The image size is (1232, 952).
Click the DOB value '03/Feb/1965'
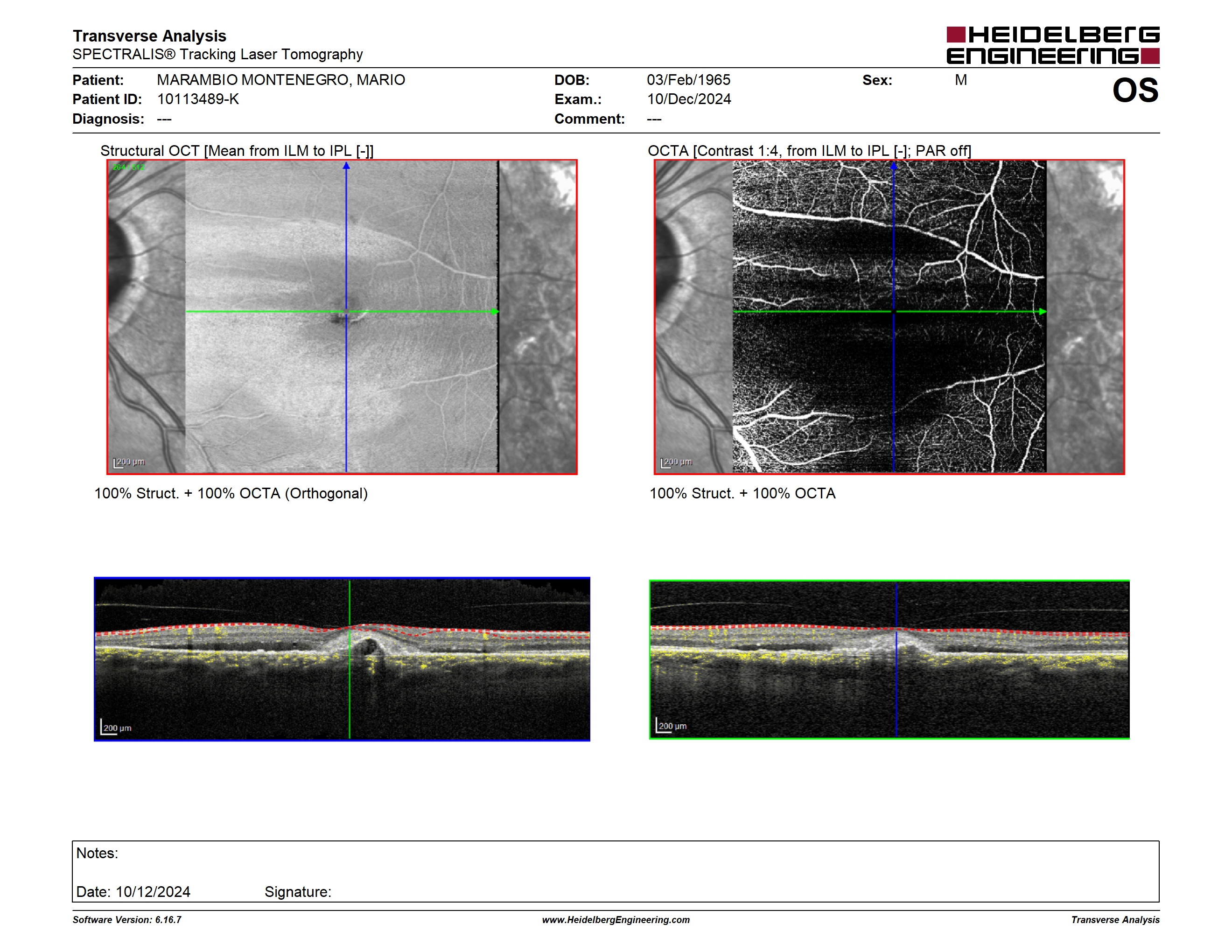(x=688, y=80)
